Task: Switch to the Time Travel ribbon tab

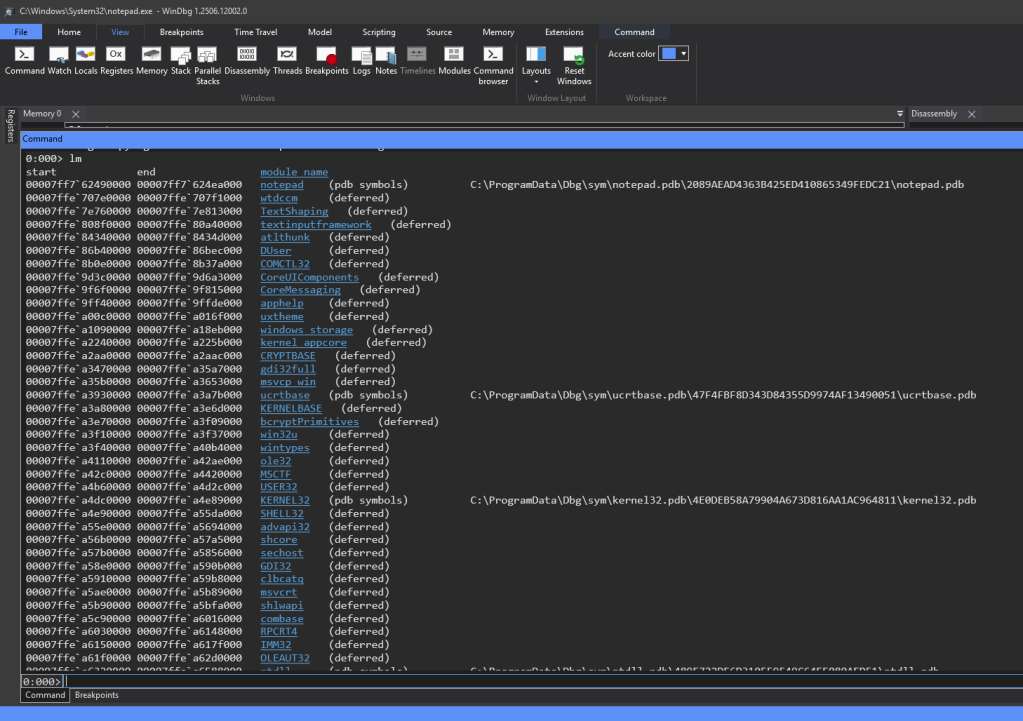Action: pos(257,32)
